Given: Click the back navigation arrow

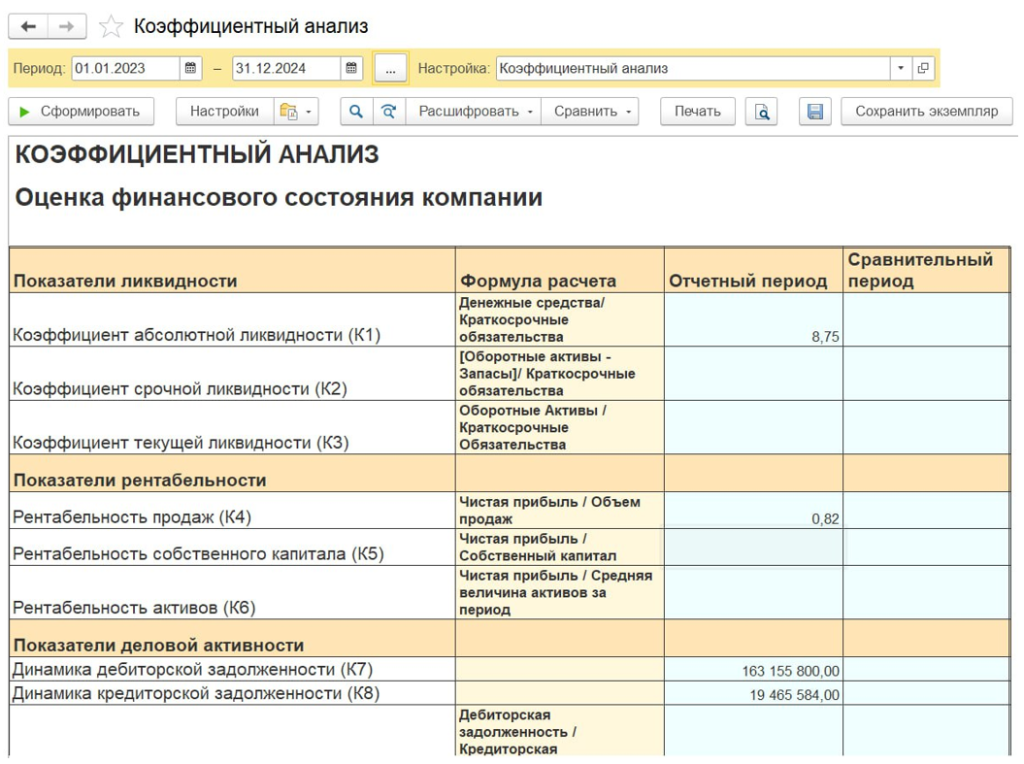Looking at the screenshot, I should pos(30,26).
